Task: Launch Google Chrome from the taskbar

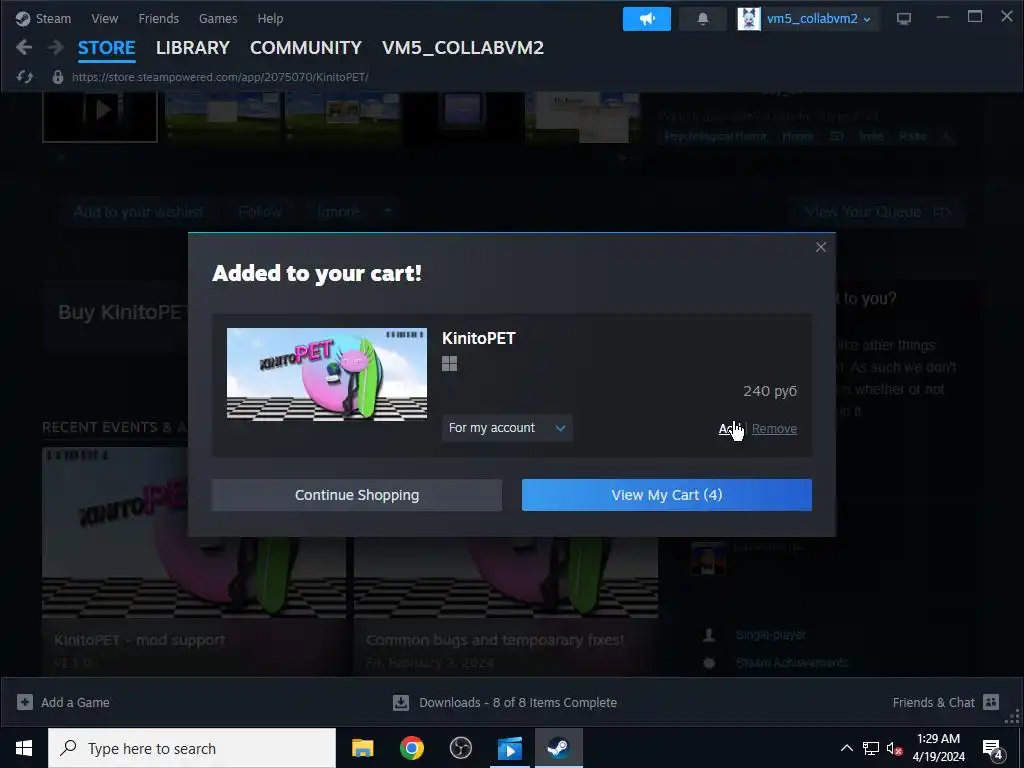Action: click(x=411, y=748)
